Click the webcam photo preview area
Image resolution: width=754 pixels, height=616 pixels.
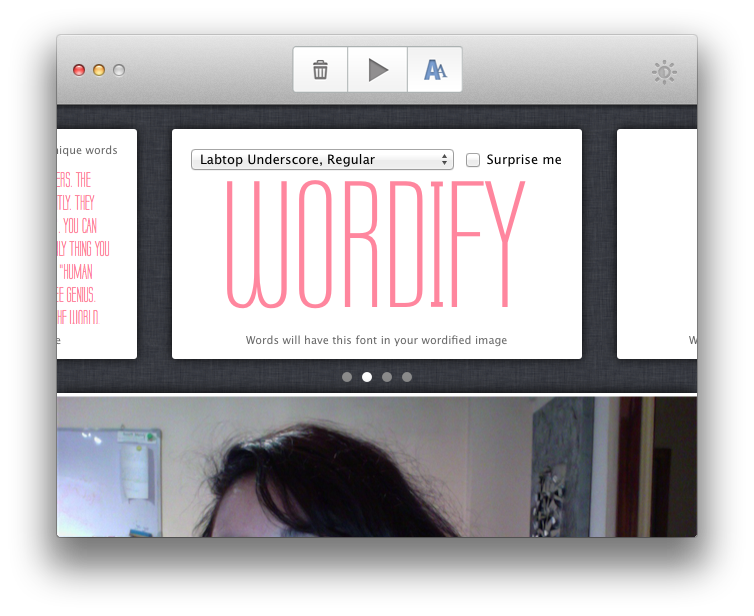click(376, 468)
